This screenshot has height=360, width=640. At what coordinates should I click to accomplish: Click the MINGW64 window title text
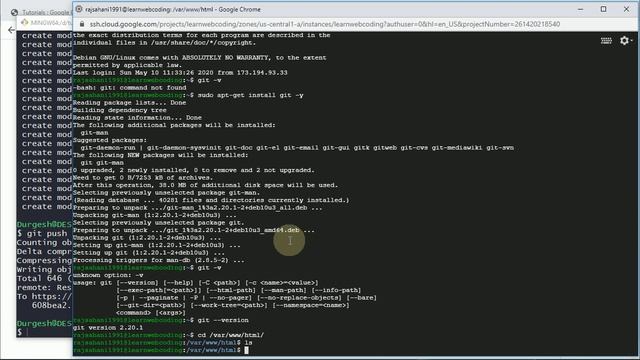click(51, 22)
